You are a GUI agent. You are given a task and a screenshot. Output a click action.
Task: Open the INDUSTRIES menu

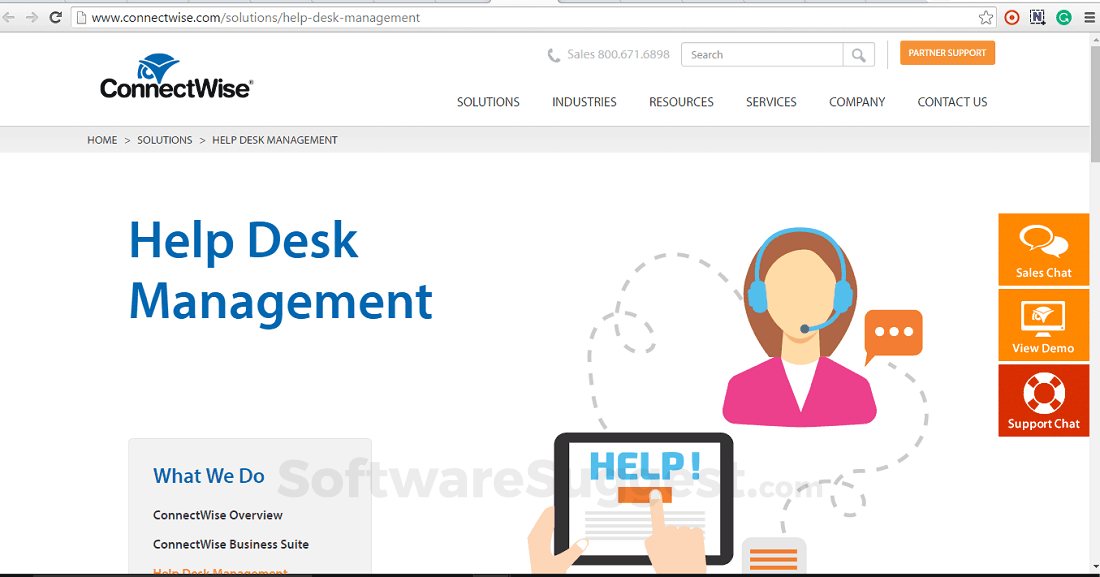pos(584,102)
